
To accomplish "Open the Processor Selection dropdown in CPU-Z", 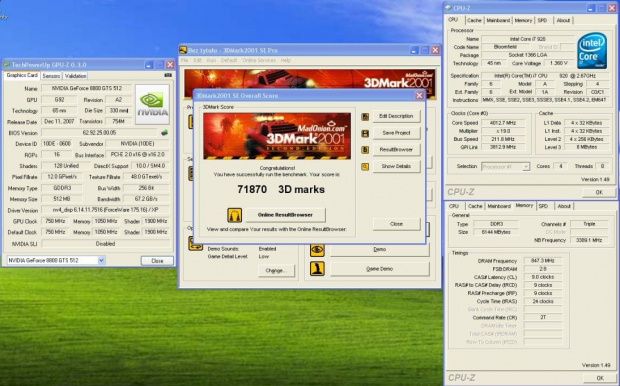I will tap(525, 167).
